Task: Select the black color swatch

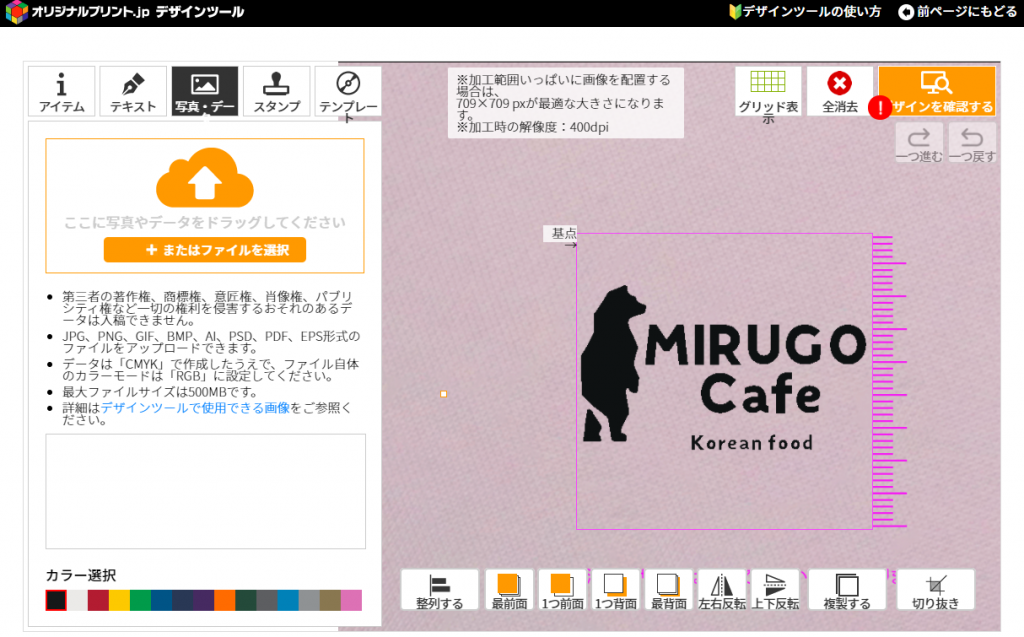Action: 56,600
